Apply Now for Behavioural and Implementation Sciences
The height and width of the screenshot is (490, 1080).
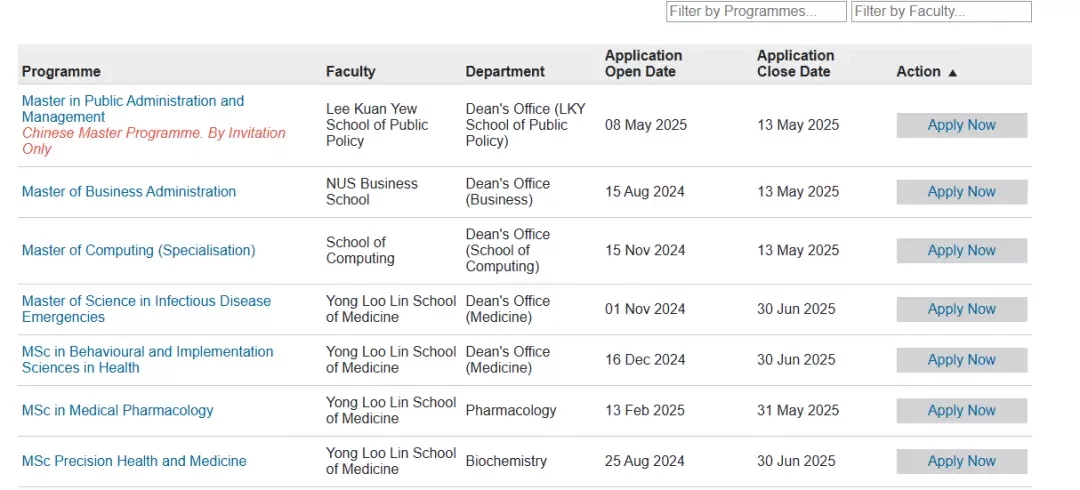tap(962, 360)
